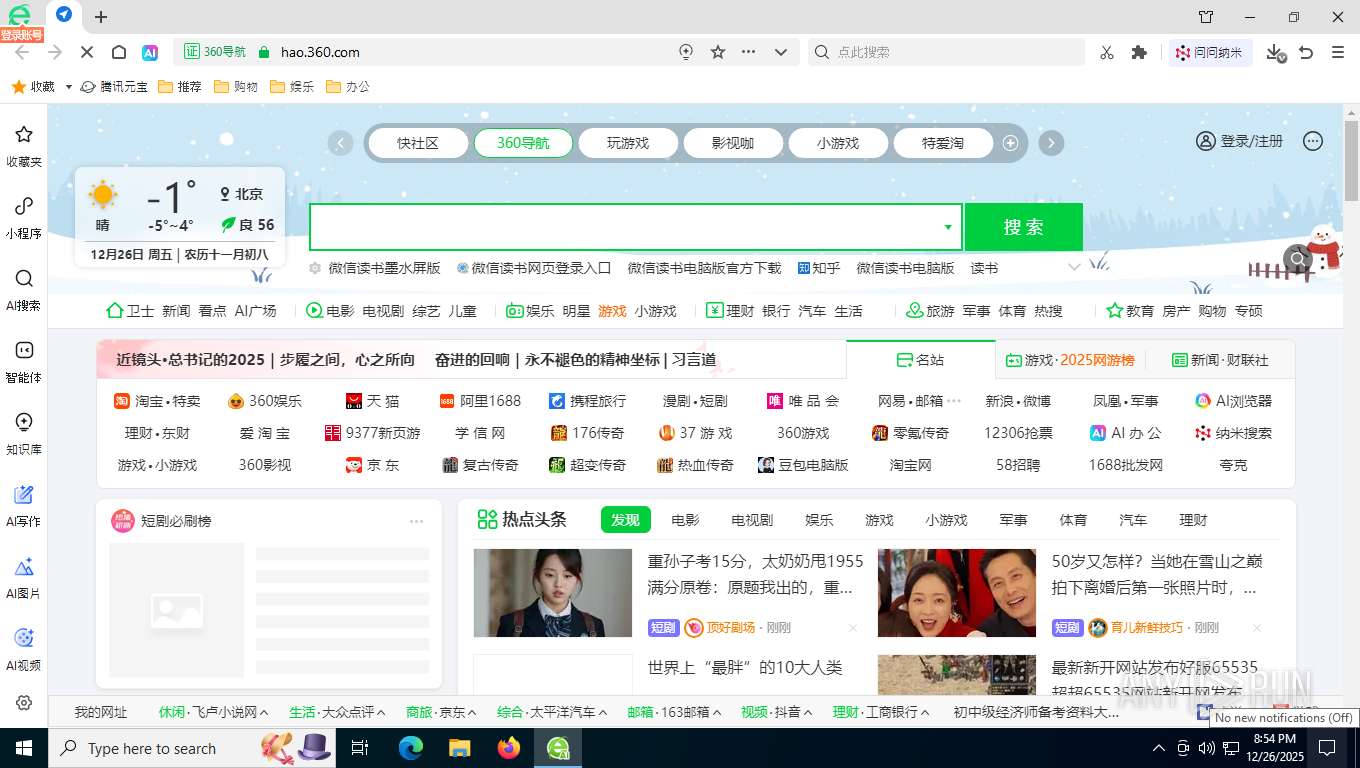Switch to 新闻·财联社 site tab
Viewport: 1360px width, 768px height.
tap(1220, 360)
